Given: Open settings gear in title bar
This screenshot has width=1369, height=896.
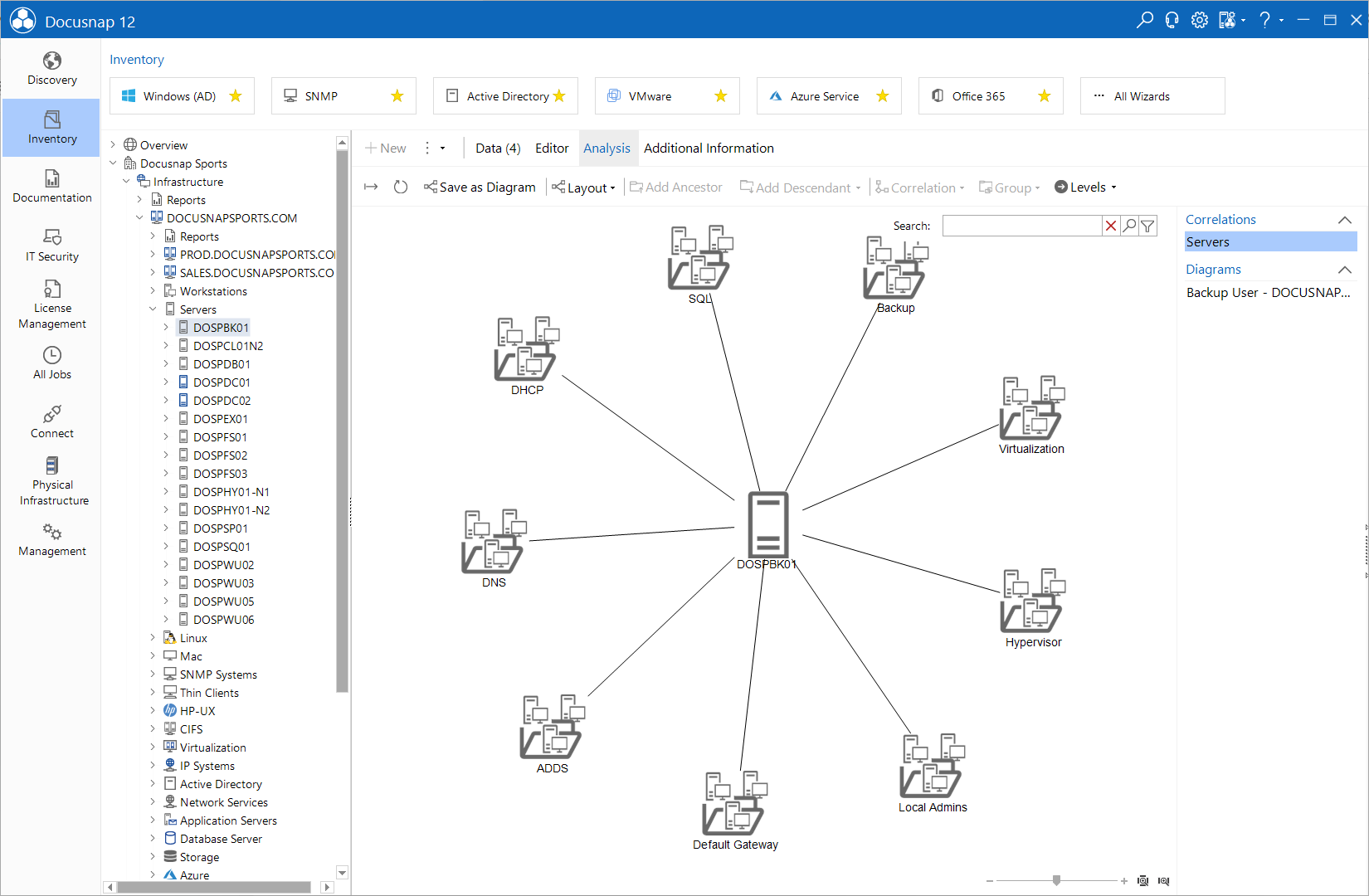Looking at the screenshot, I should [x=1200, y=20].
